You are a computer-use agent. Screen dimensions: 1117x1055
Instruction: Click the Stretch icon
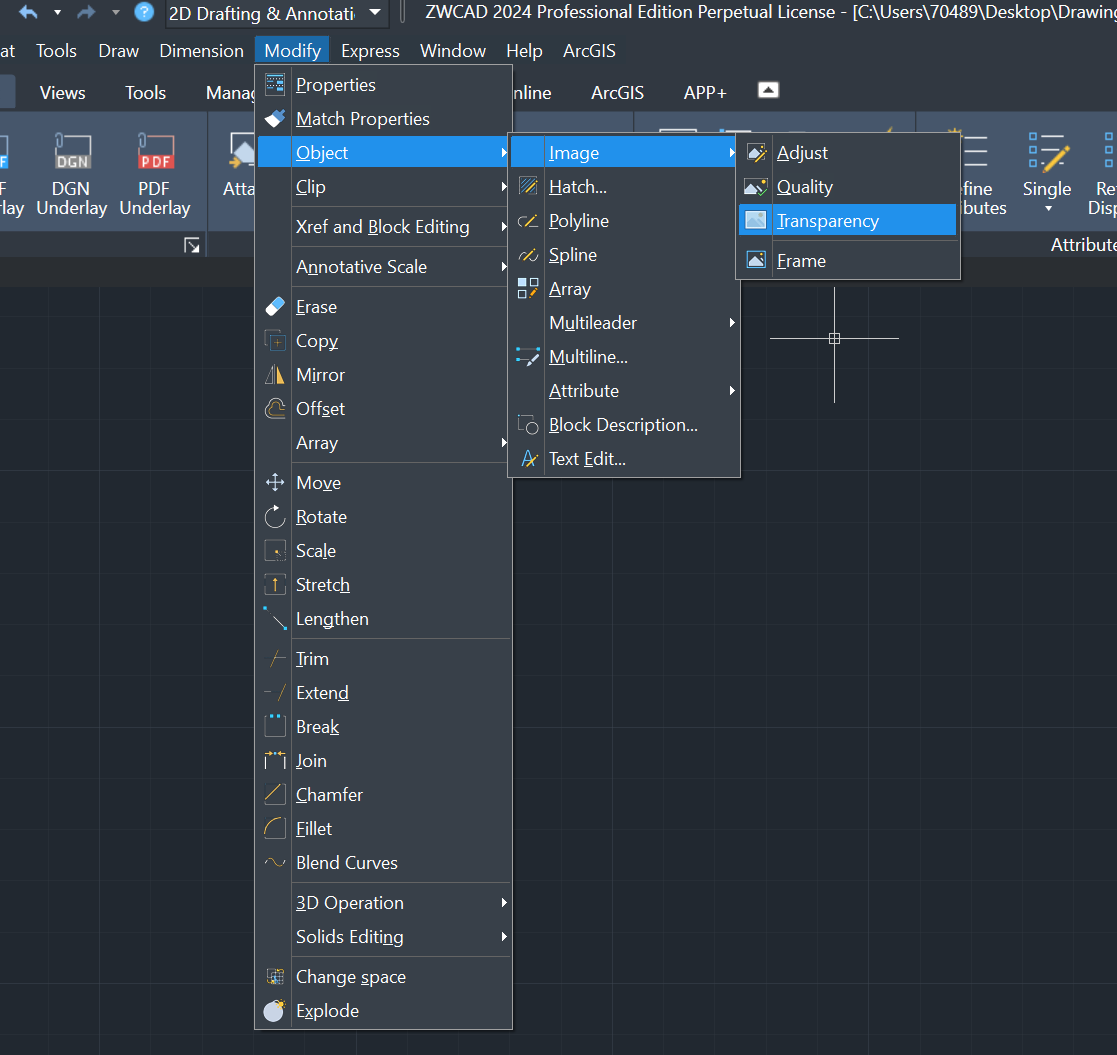pyautogui.click(x=275, y=585)
